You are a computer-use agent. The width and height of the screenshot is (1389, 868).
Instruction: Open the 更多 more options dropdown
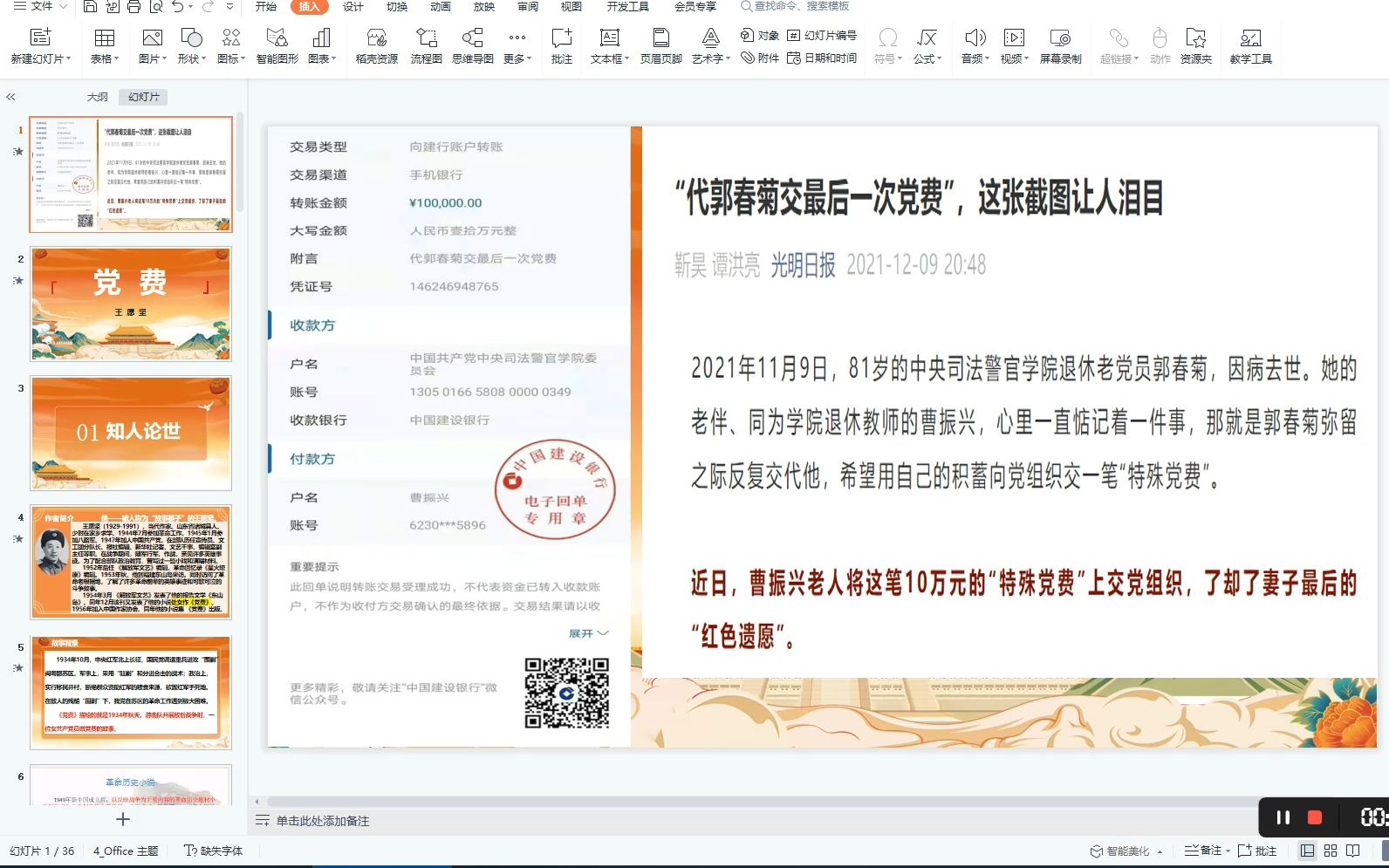(517, 46)
